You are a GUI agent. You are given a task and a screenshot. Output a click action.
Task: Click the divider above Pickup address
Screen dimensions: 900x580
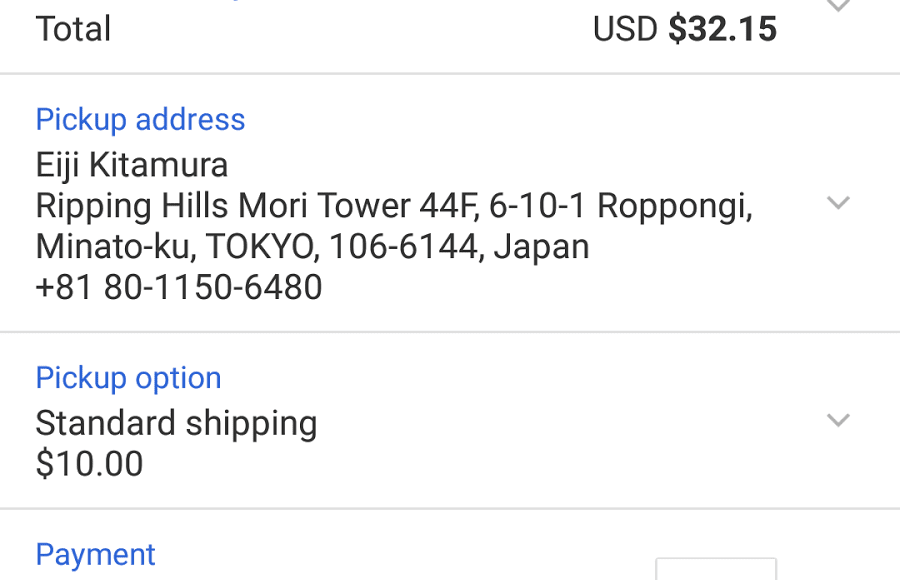click(450, 71)
